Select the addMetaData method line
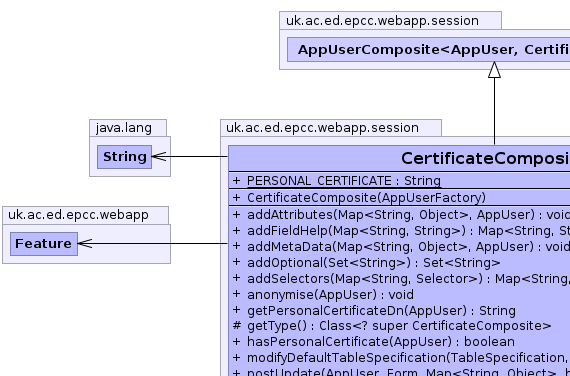The image size is (570, 376). pyautogui.click(x=401, y=247)
